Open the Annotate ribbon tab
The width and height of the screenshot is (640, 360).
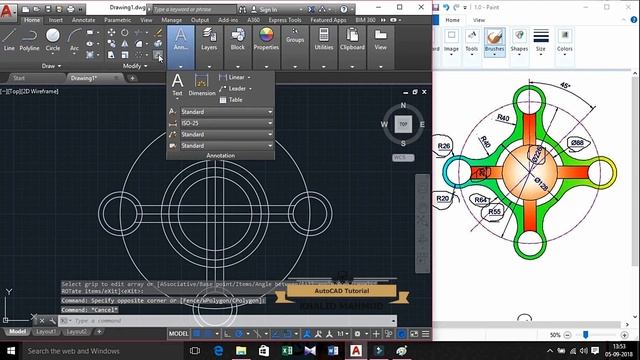tap(83, 20)
